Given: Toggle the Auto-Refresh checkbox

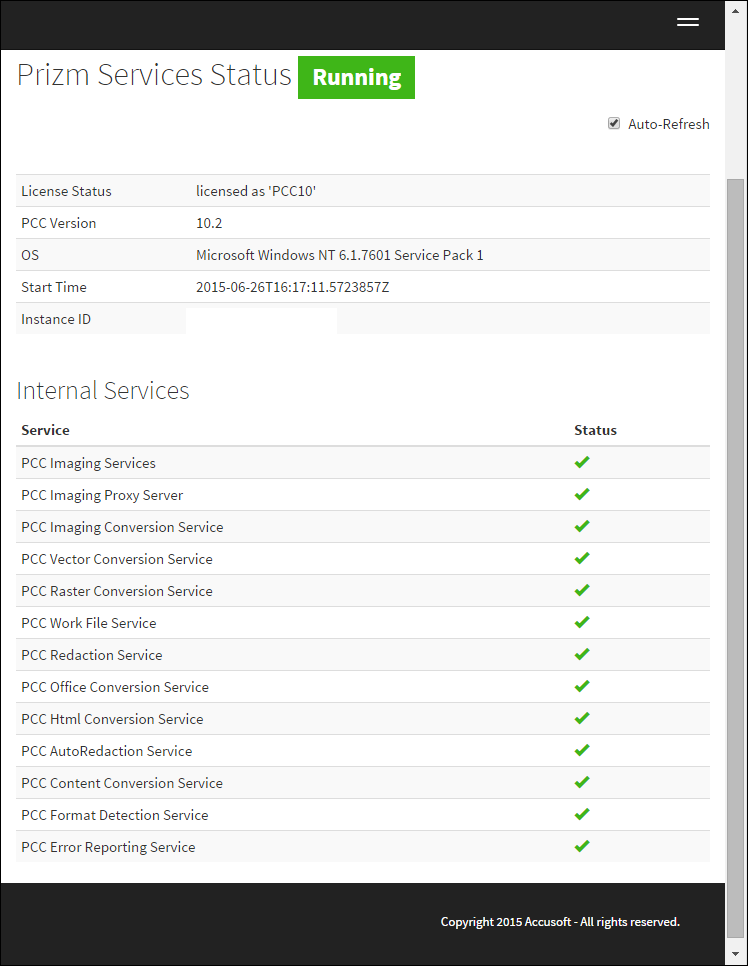Looking at the screenshot, I should pos(613,123).
